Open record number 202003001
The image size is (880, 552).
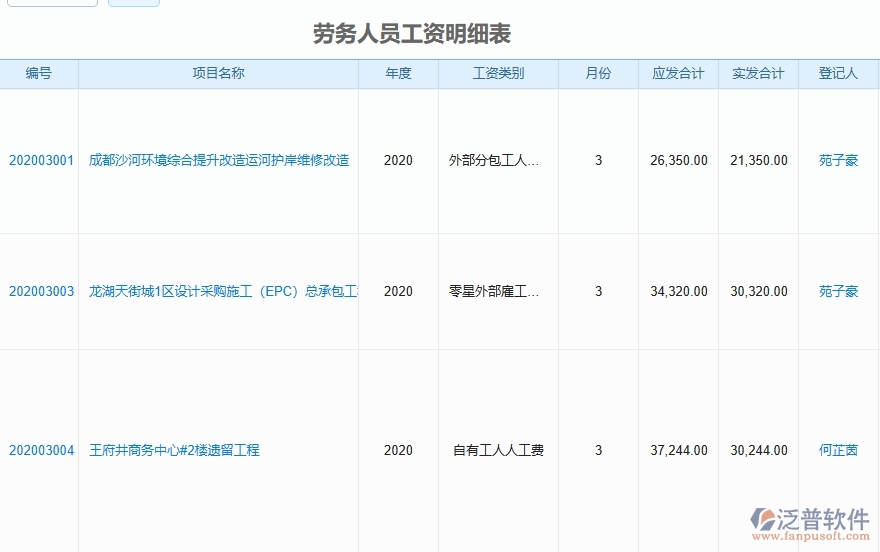point(41,160)
